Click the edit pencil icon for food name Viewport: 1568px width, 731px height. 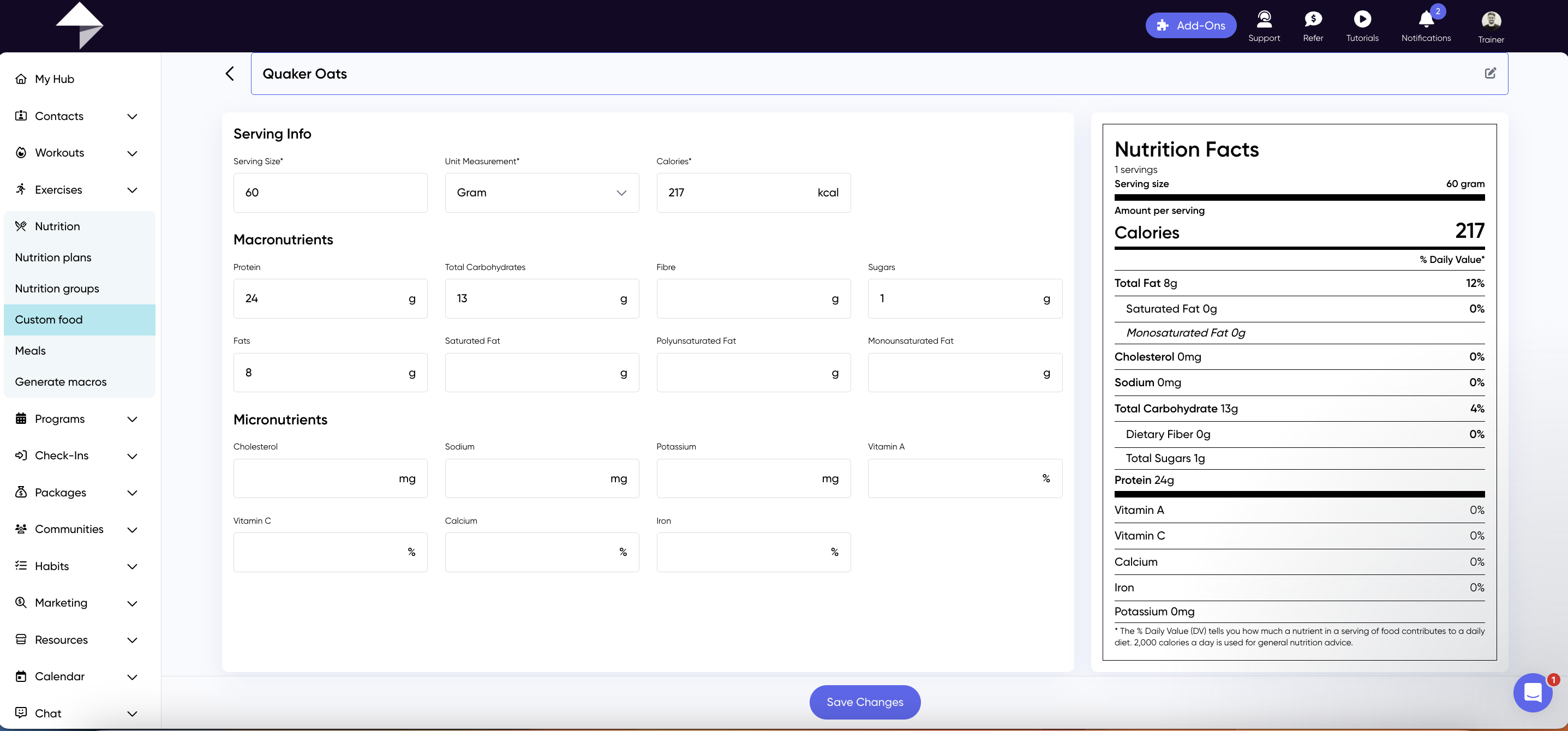[x=1490, y=73]
